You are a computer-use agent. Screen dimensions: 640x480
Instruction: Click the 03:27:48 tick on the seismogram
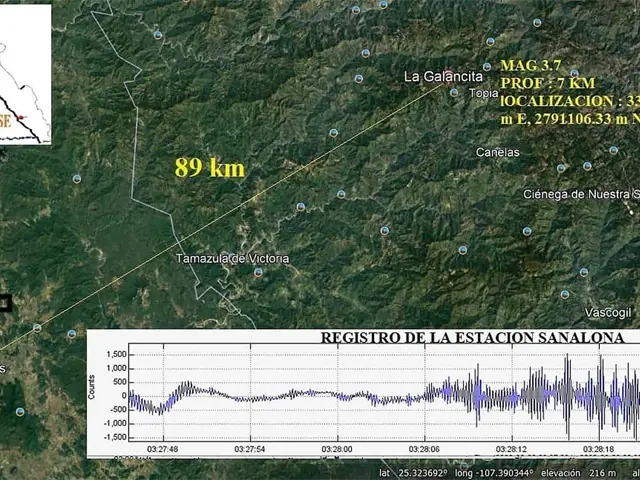coord(163,450)
